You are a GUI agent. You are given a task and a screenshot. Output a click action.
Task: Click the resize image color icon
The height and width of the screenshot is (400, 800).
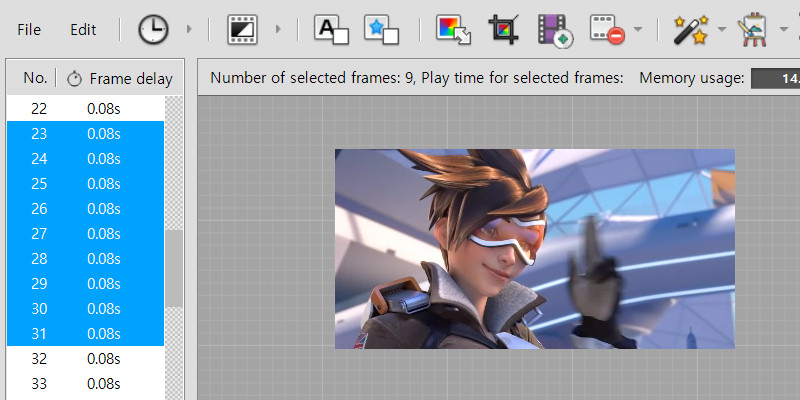453,30
